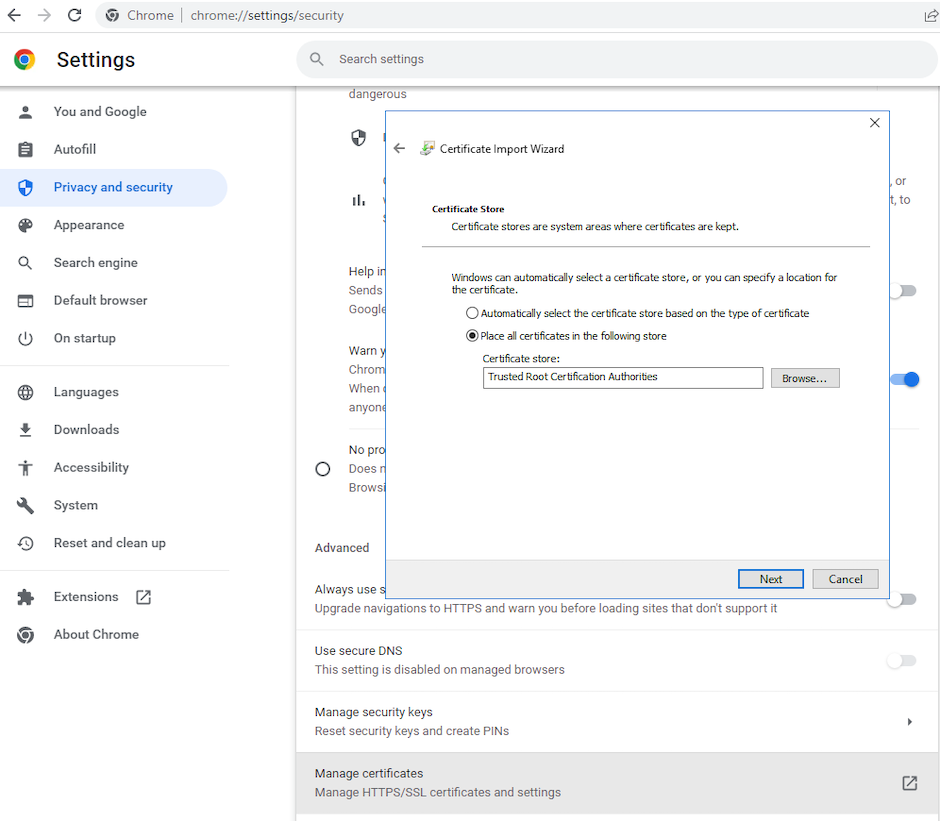Screen dimensions: 940x821
Task: Click the Search engine magnifier icon
Action: [25, 263]
